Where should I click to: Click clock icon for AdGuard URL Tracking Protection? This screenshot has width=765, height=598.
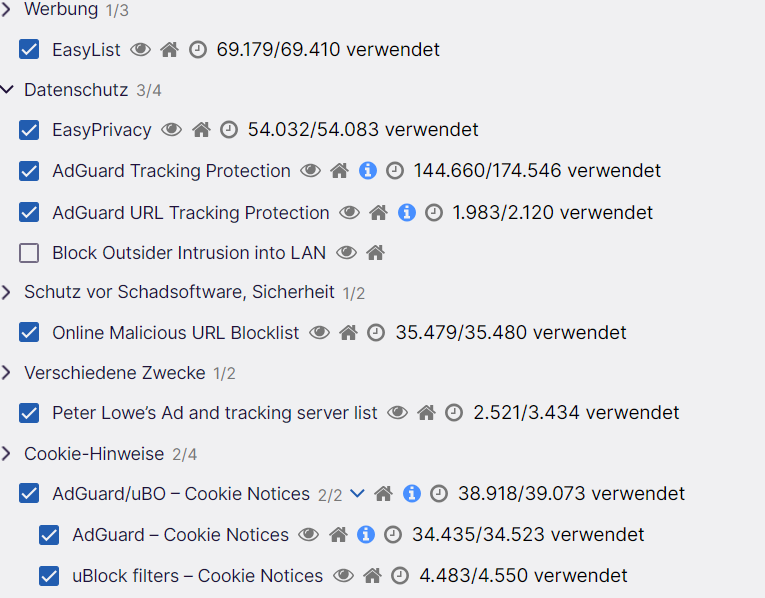pyautogui.click(x=433, y=213)
